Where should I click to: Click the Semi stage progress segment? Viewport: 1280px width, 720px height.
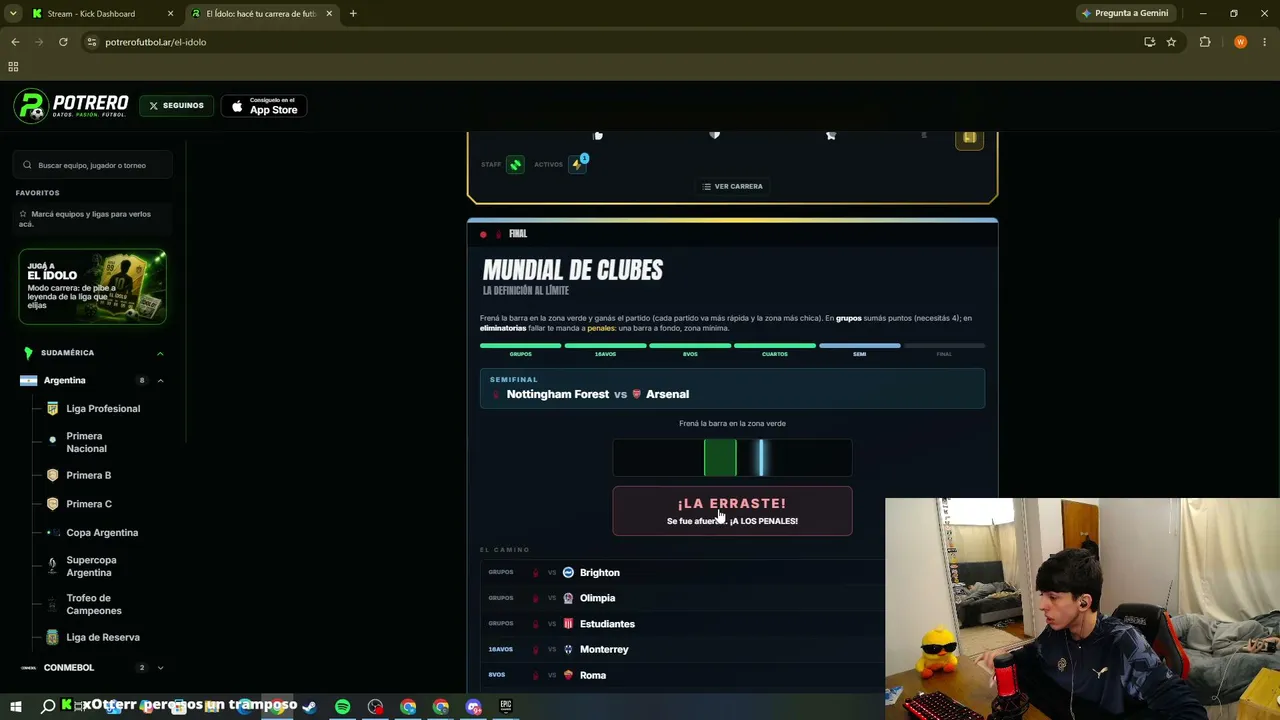[x=859, y=346]
